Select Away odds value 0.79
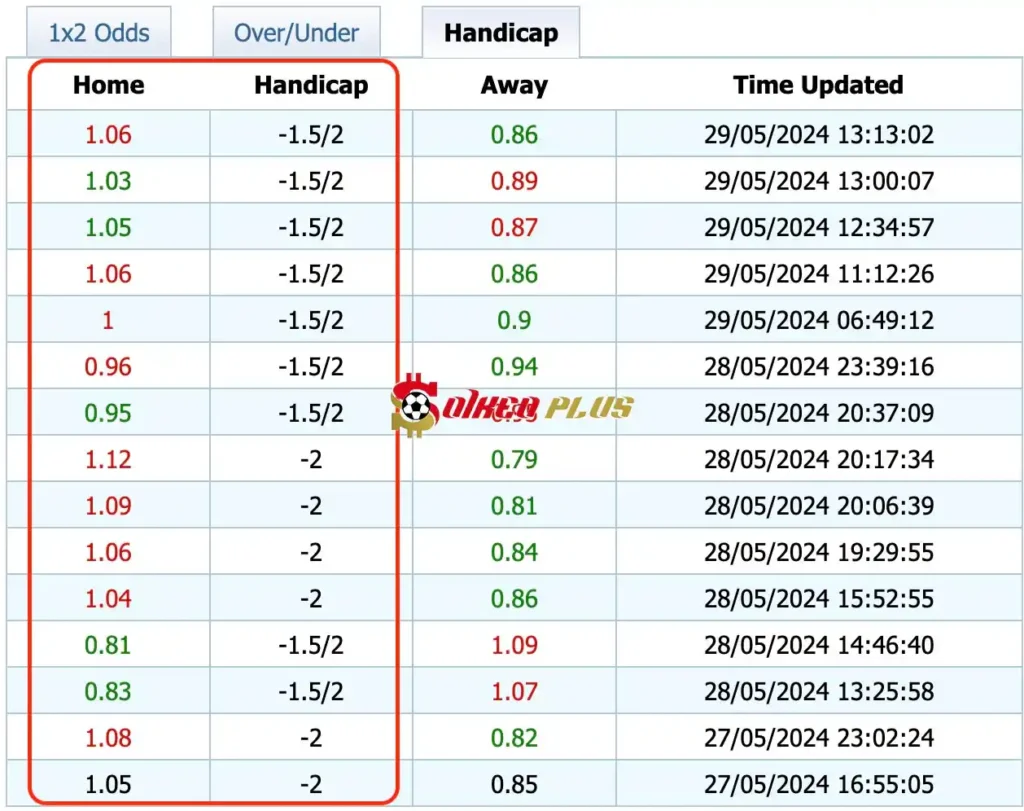This screenshot has height=811, width=1024. (514, 460)
